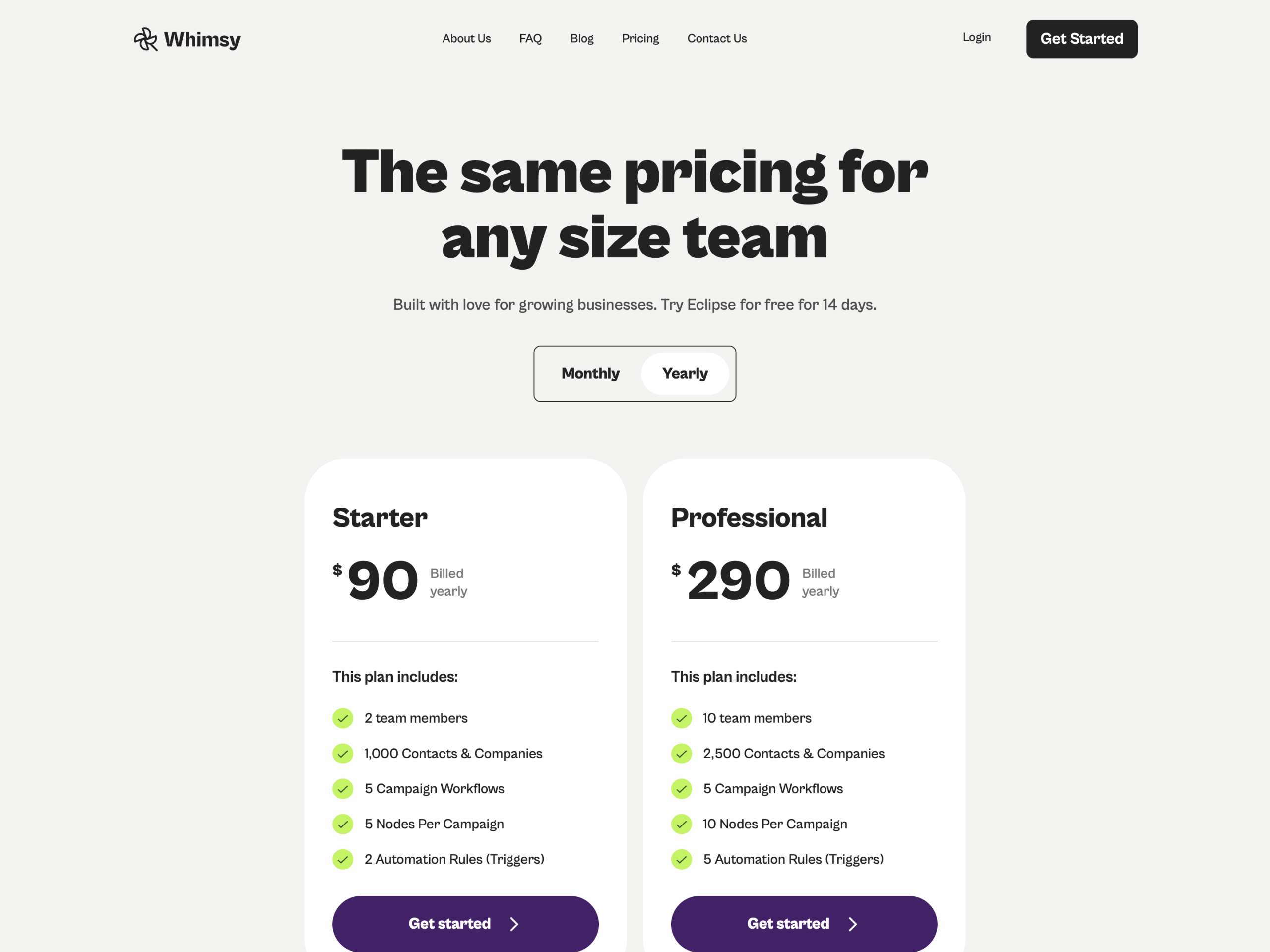1270x952 pixels.
Task: Click Get started under the Starter plan
Action: point(465,923)
